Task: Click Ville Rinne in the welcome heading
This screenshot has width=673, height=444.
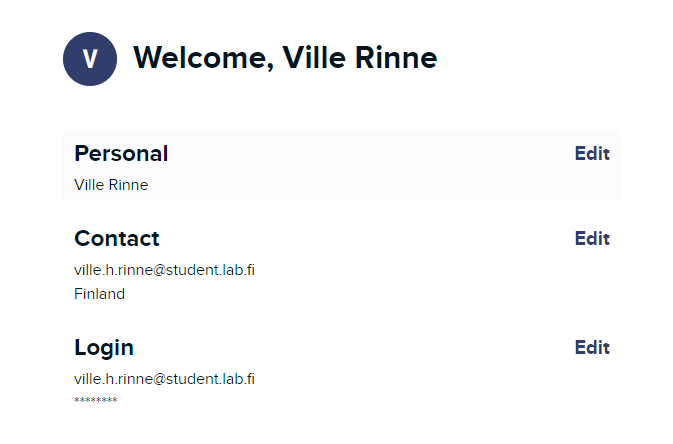Action: click(360, 59)
